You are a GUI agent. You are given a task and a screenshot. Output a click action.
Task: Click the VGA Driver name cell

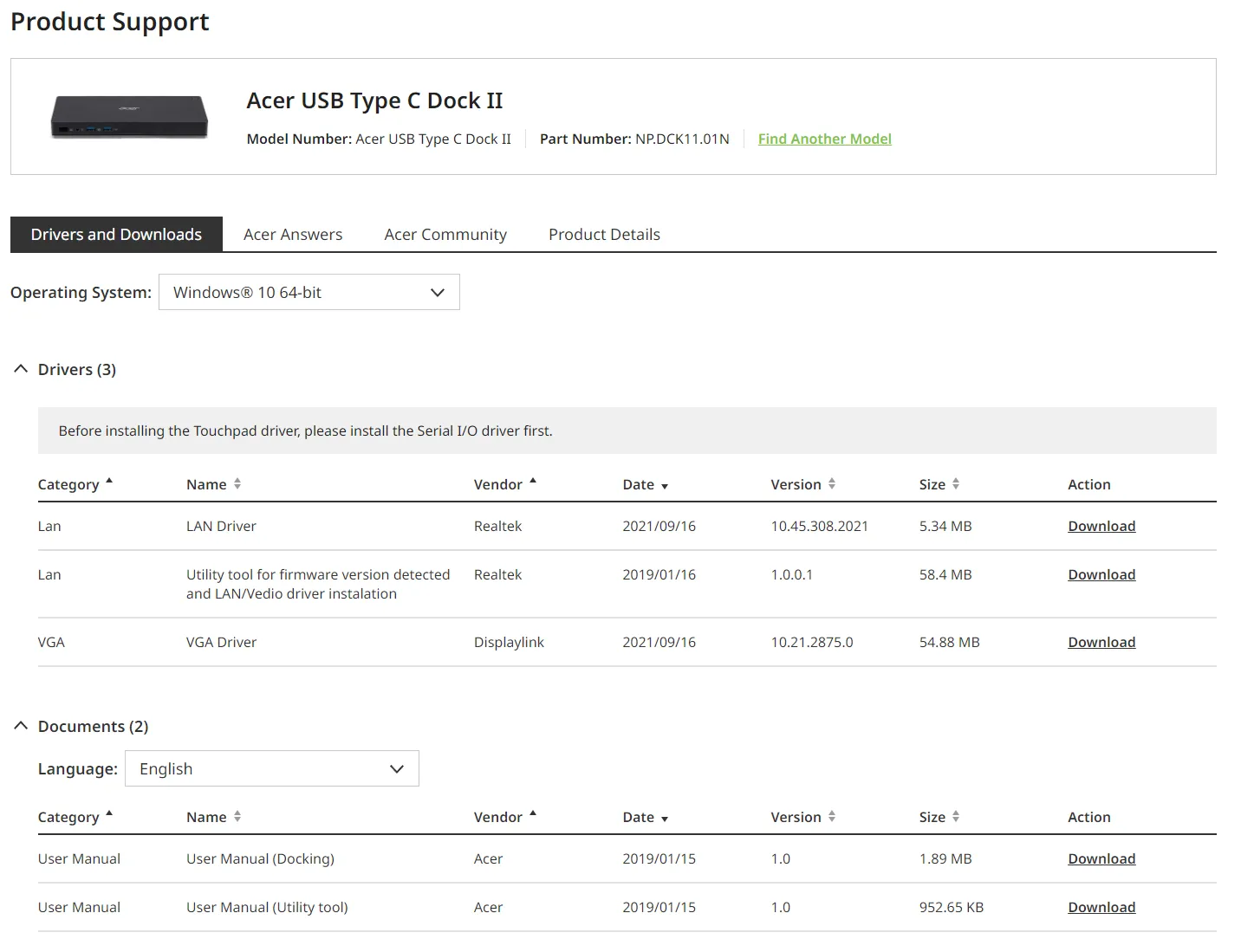(221, 642)
